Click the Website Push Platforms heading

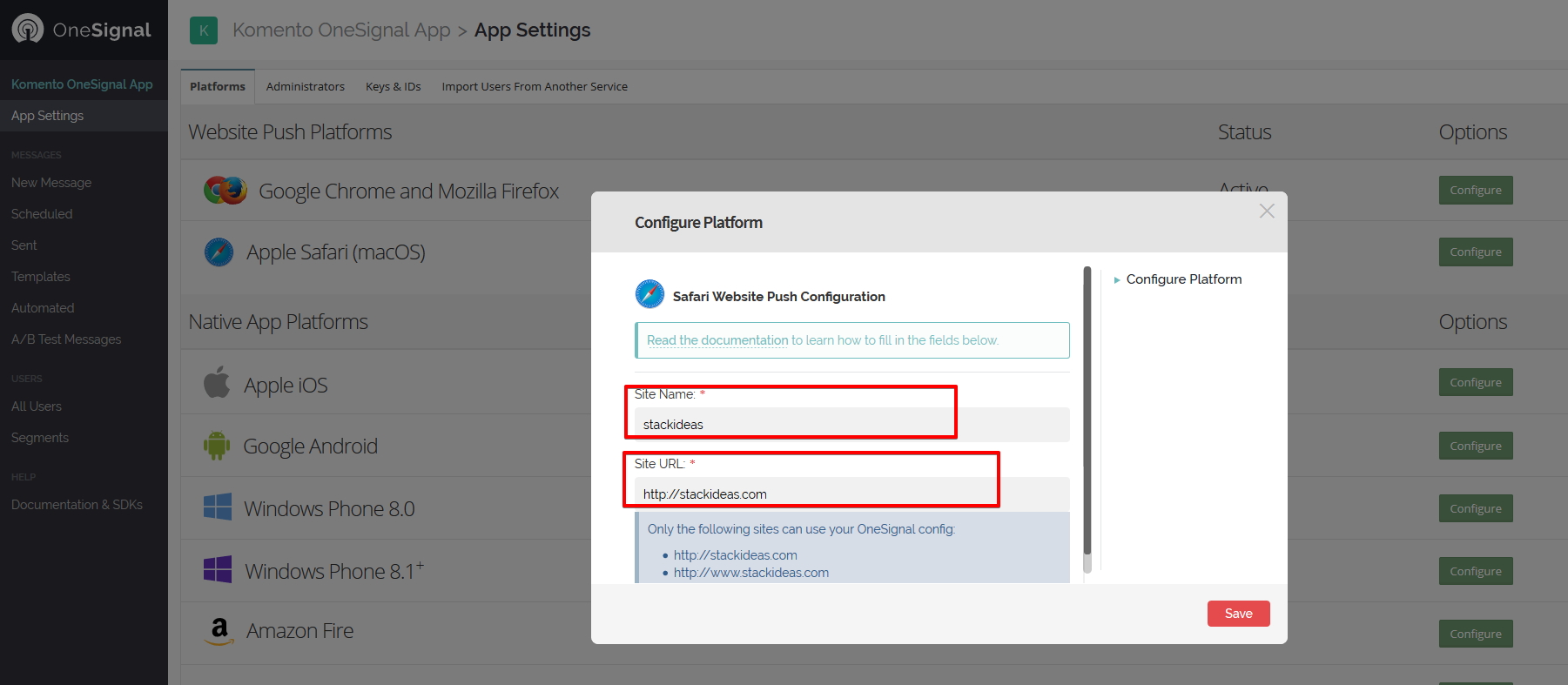point(290,132)
